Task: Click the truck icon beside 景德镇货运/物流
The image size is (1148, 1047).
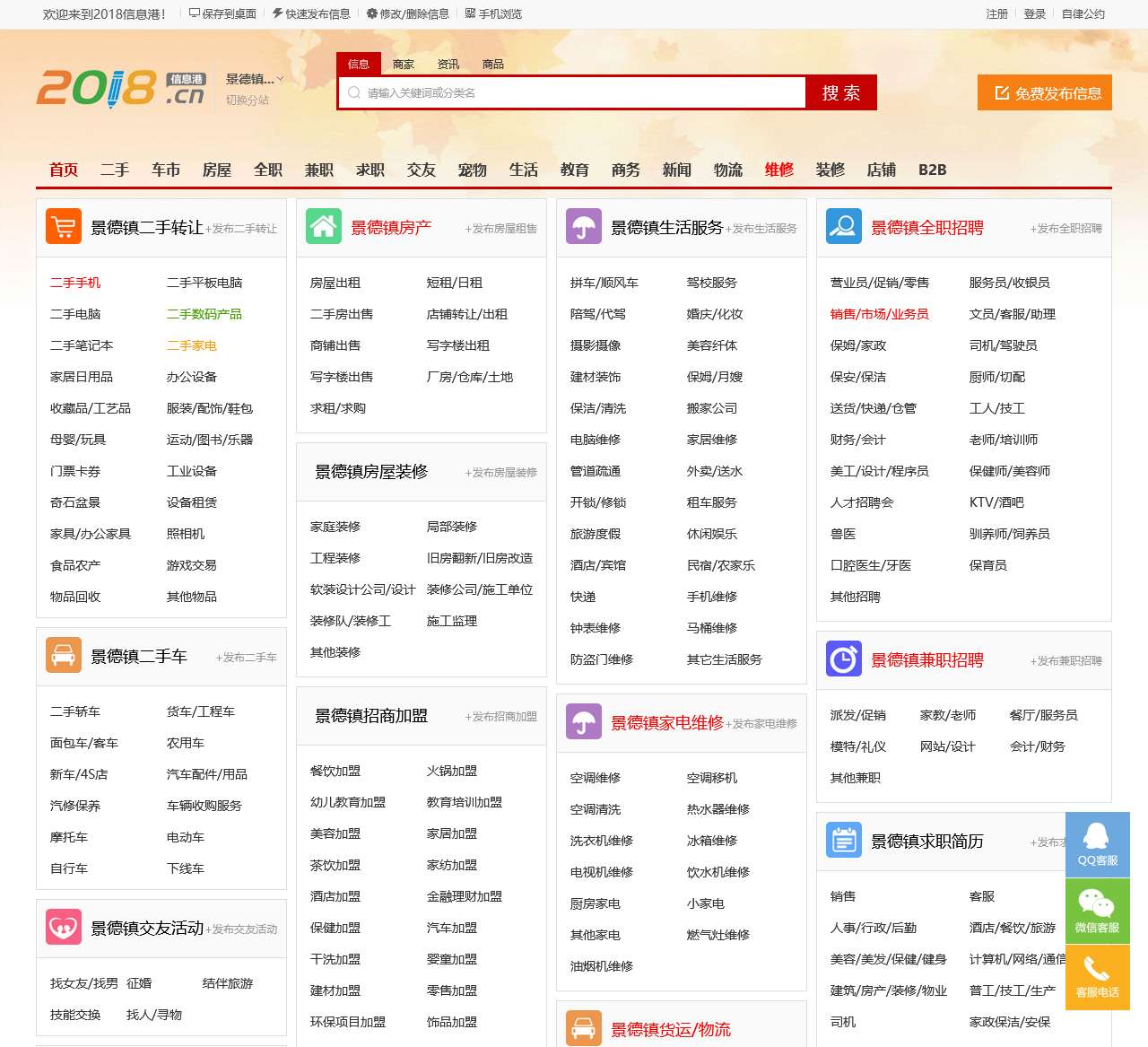Action: tap(585, 1028)
